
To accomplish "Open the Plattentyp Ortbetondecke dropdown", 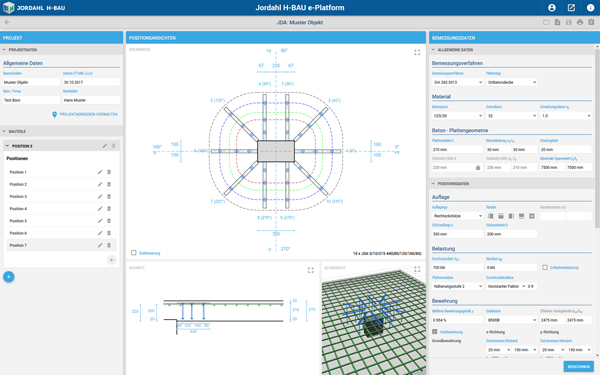I will 512,82.
